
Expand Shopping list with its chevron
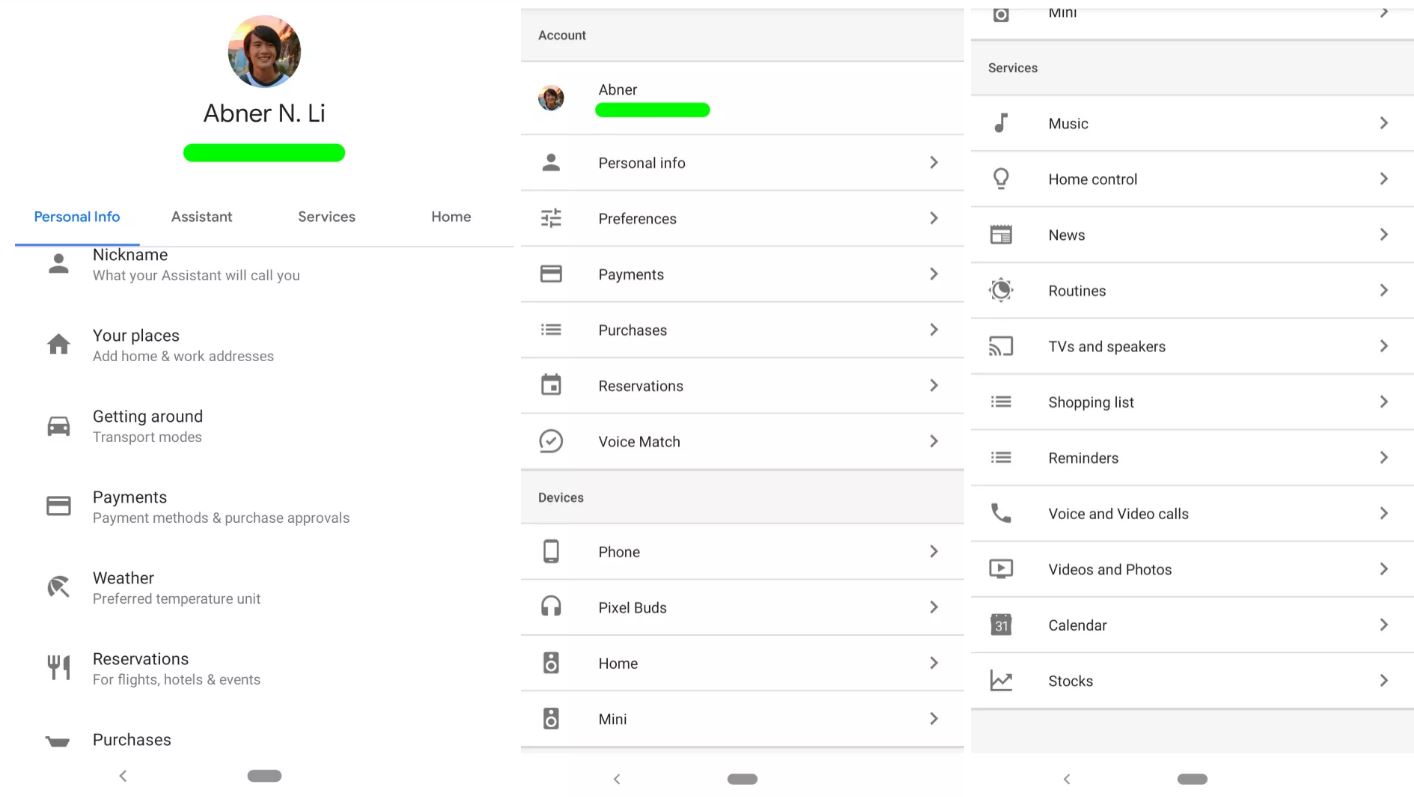[x=1384, y=402]
